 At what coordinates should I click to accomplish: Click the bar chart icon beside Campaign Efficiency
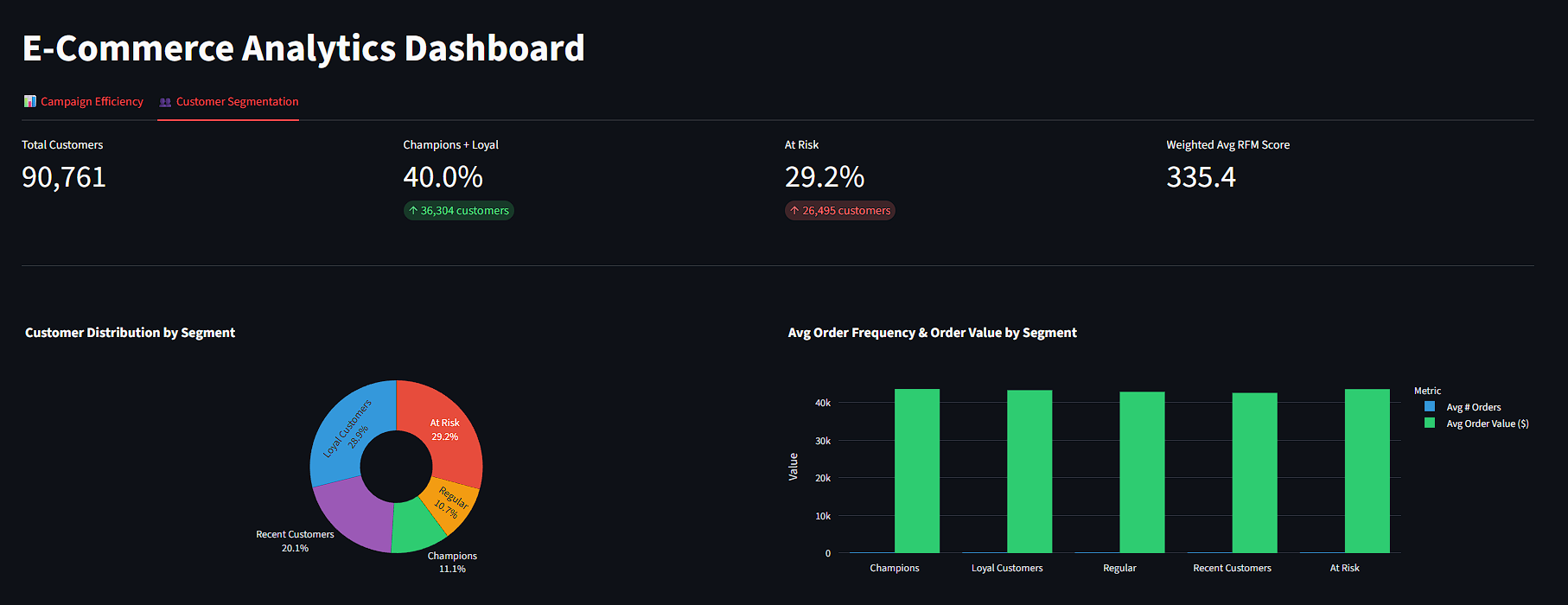point(30,101)
